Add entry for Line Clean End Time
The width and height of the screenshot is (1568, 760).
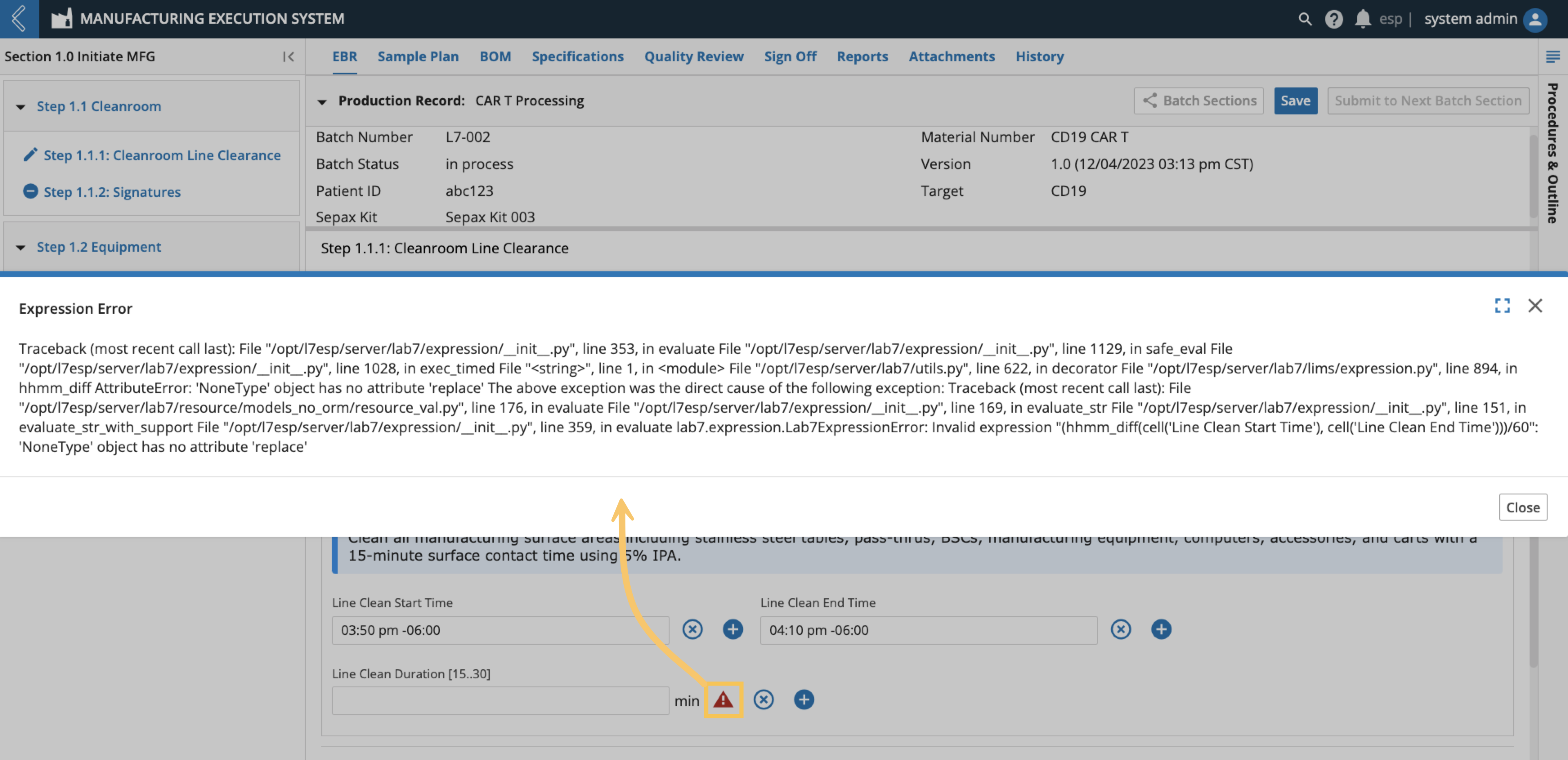[x=1161, y=629]
